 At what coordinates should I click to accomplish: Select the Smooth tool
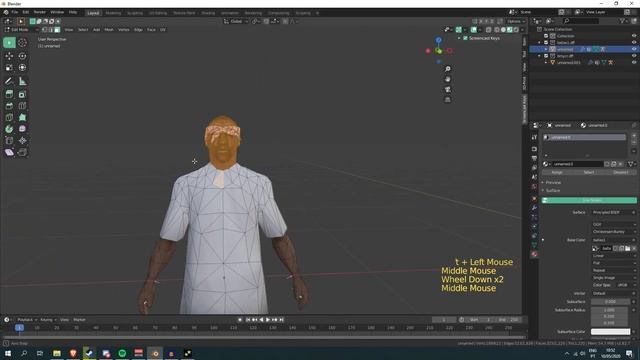click(22, 129)
